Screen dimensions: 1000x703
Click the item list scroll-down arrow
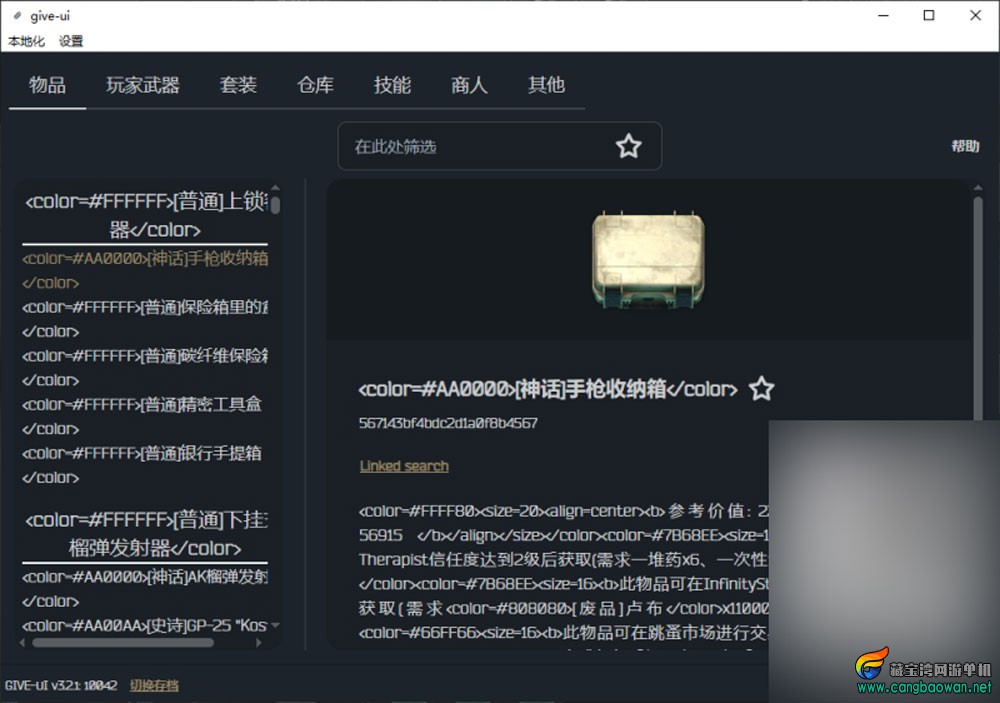click(x=276, y=625)
